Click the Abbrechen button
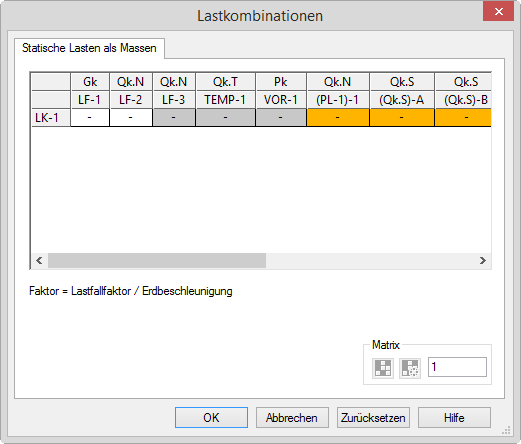The height and width of the screenshot is (444, 521). point(292,417)
